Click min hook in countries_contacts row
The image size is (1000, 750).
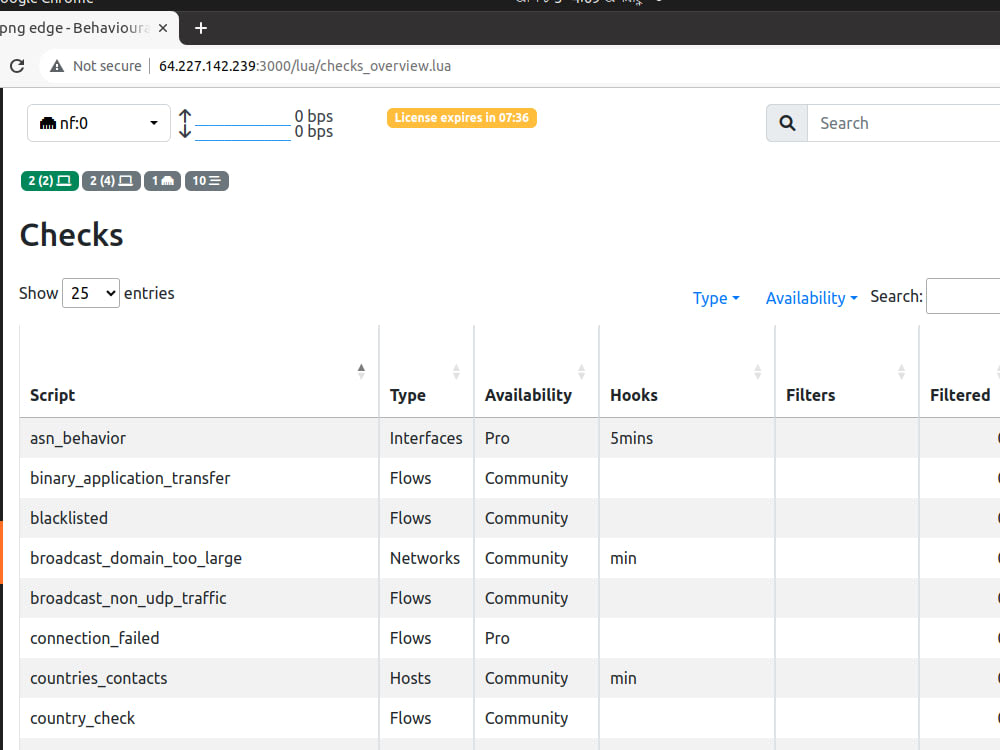(x=623, y=678)
